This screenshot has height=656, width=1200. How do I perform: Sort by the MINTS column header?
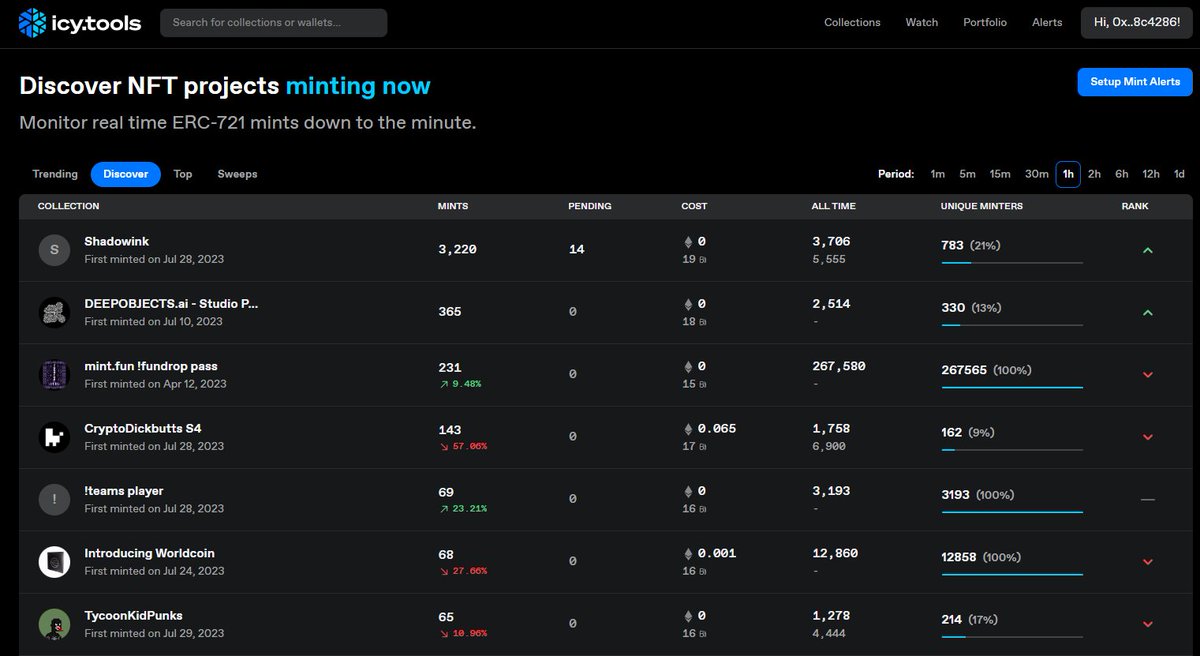pyautogui.click(x=453, y=206)
